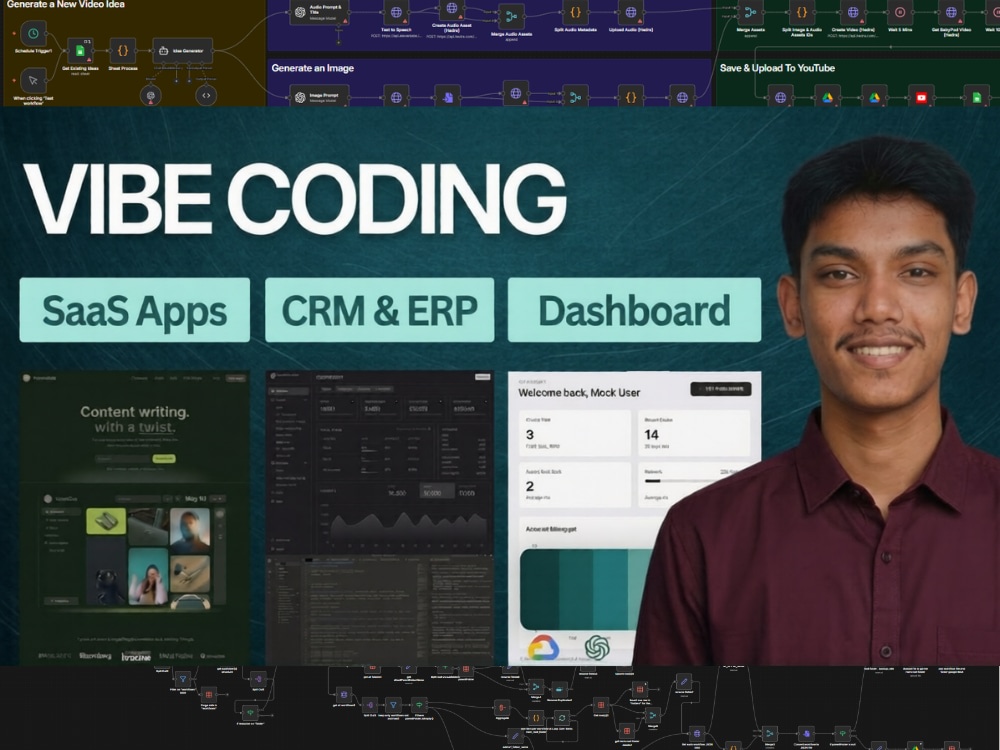
Task: Select the output parser sub-node under Idea Generator
Action: [206, 96]
